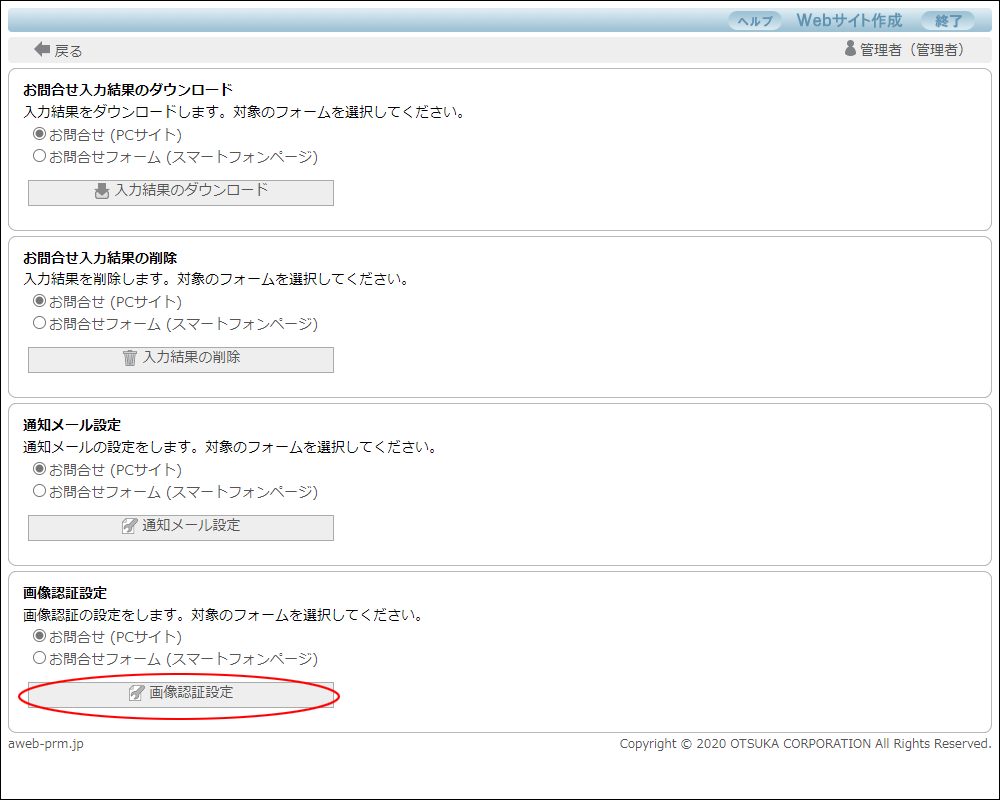Go back using the 戻る link
This screenshot has height=800, width=1000.
pyautogui.click(x=68, y=50)
